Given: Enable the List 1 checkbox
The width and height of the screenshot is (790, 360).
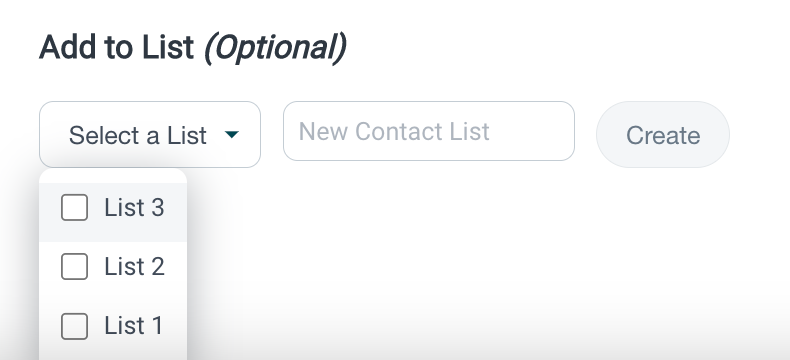Looking at the screenshot, I should [x=75, y=326].
